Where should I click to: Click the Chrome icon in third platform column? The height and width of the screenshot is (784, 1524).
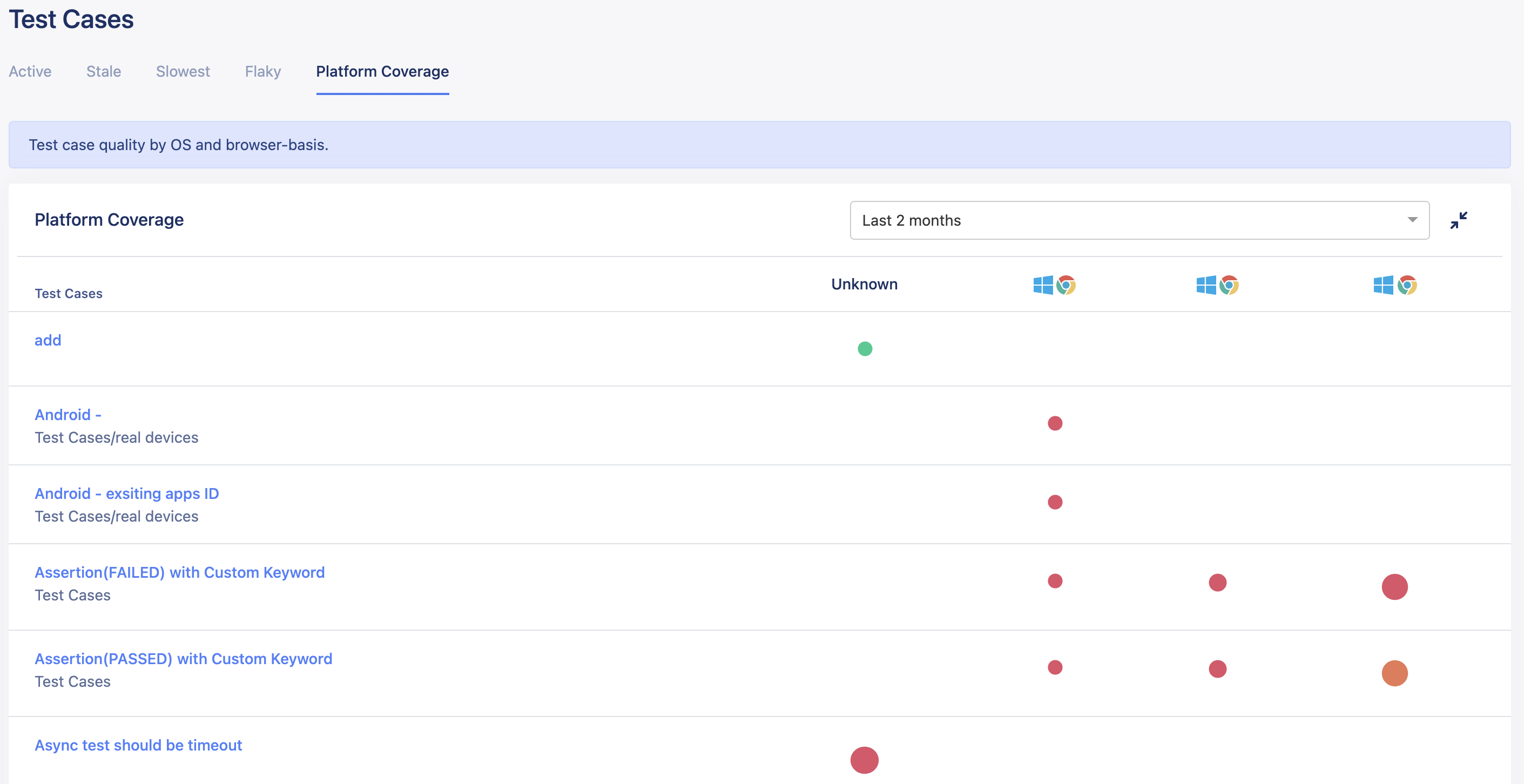coord(1405,286)
